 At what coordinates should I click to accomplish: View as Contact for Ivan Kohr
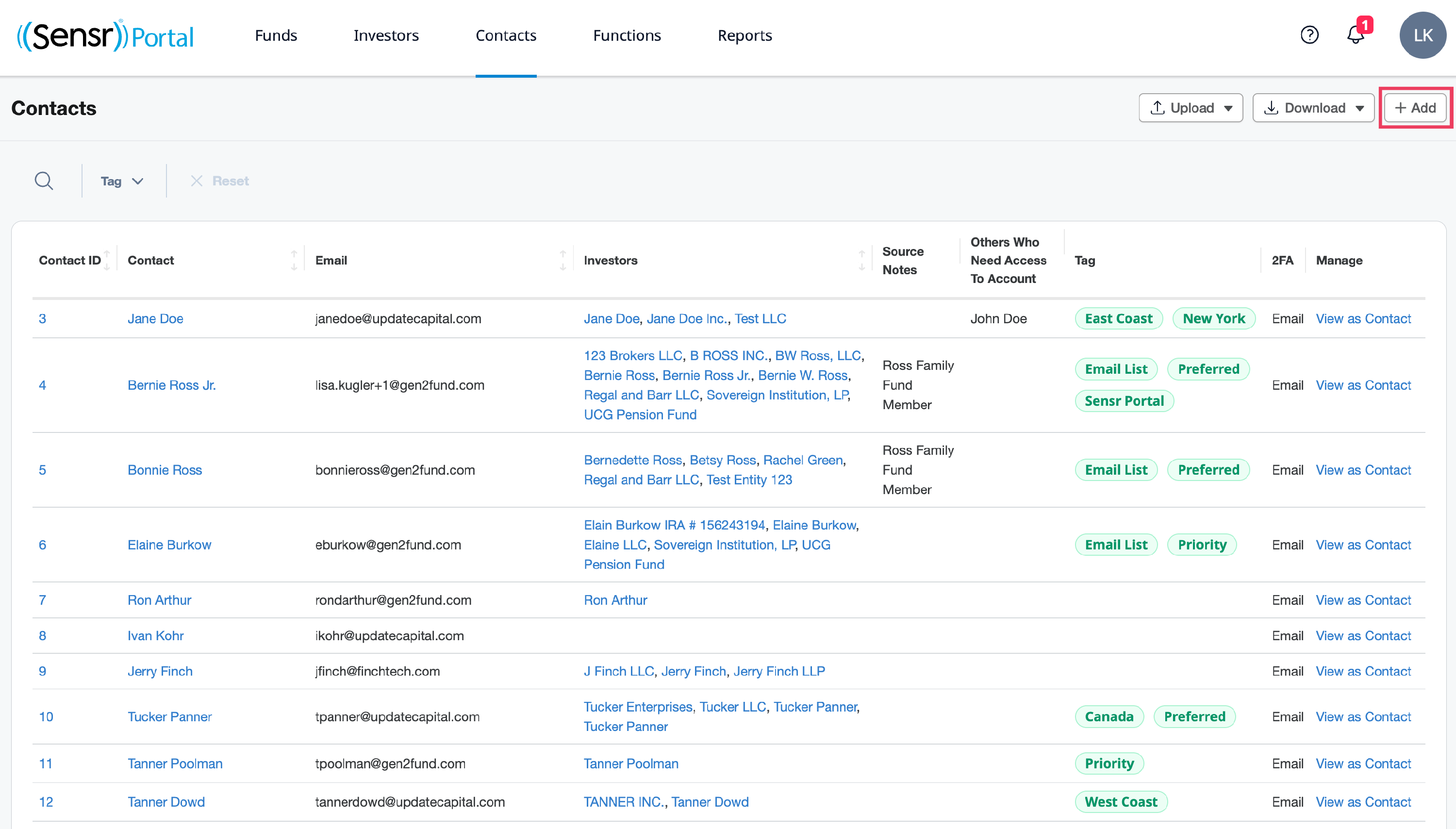coord(1363,636)
